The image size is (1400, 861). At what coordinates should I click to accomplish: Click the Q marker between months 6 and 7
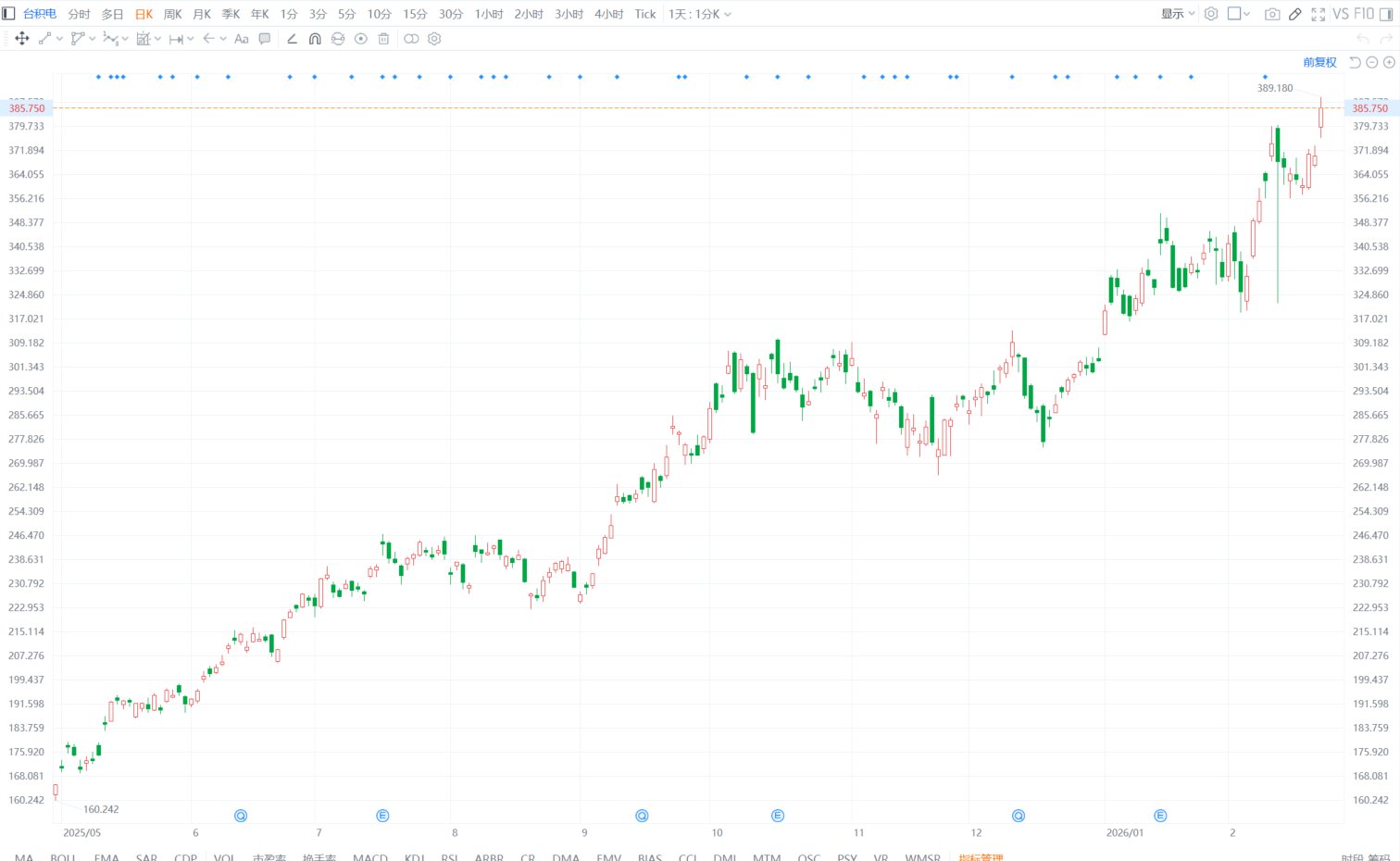(x=241, y=816)
